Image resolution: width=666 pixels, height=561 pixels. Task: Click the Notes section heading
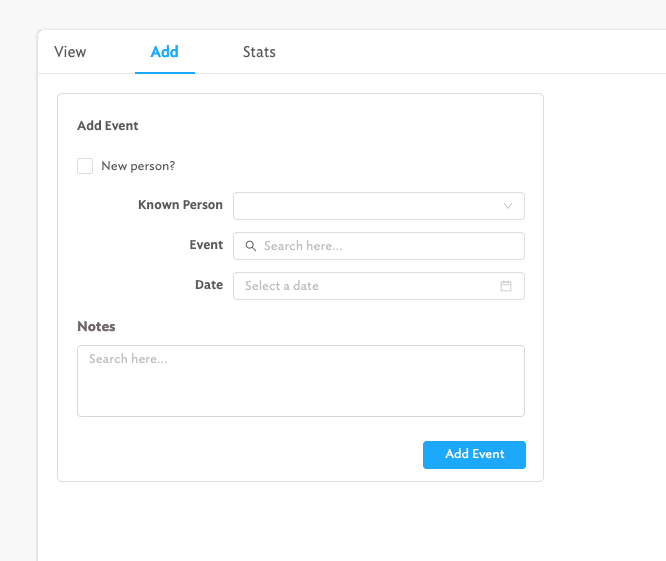(96, 326)
